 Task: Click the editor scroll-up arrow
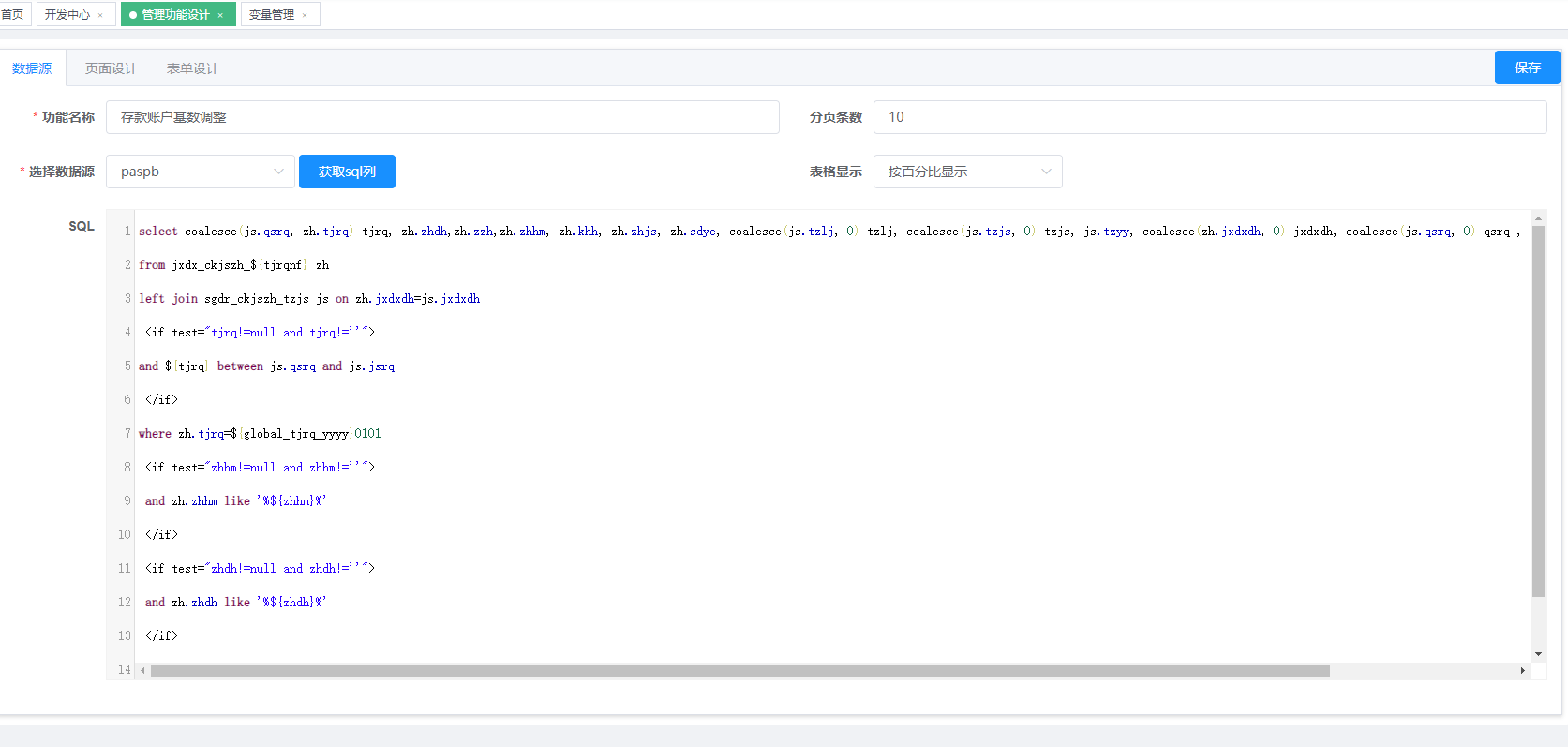[x=1538, y=217]
